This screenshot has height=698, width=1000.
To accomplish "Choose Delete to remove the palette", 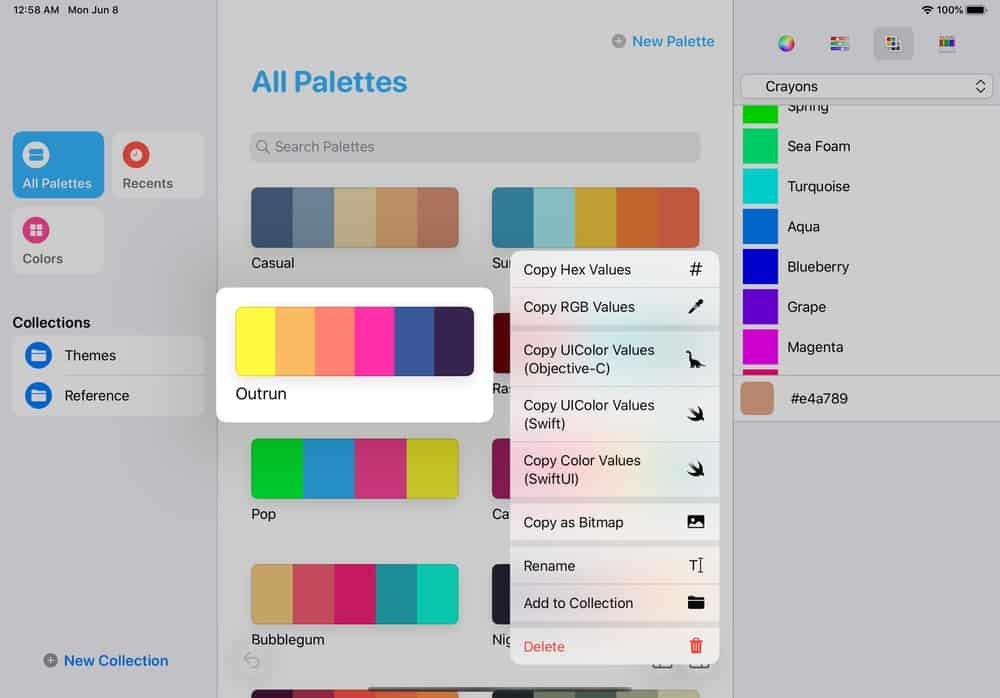I will pyautogui.click(x=544, y=647).
